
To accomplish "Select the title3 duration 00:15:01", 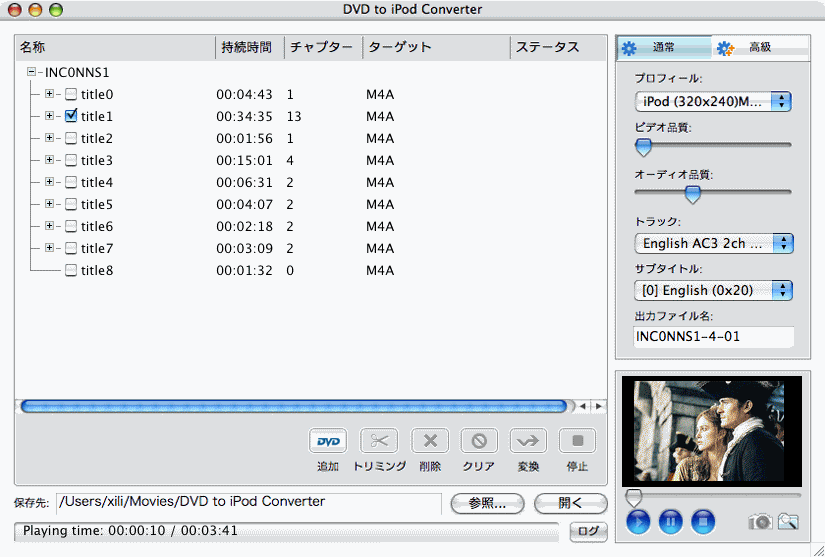I will tap(245, 160).
